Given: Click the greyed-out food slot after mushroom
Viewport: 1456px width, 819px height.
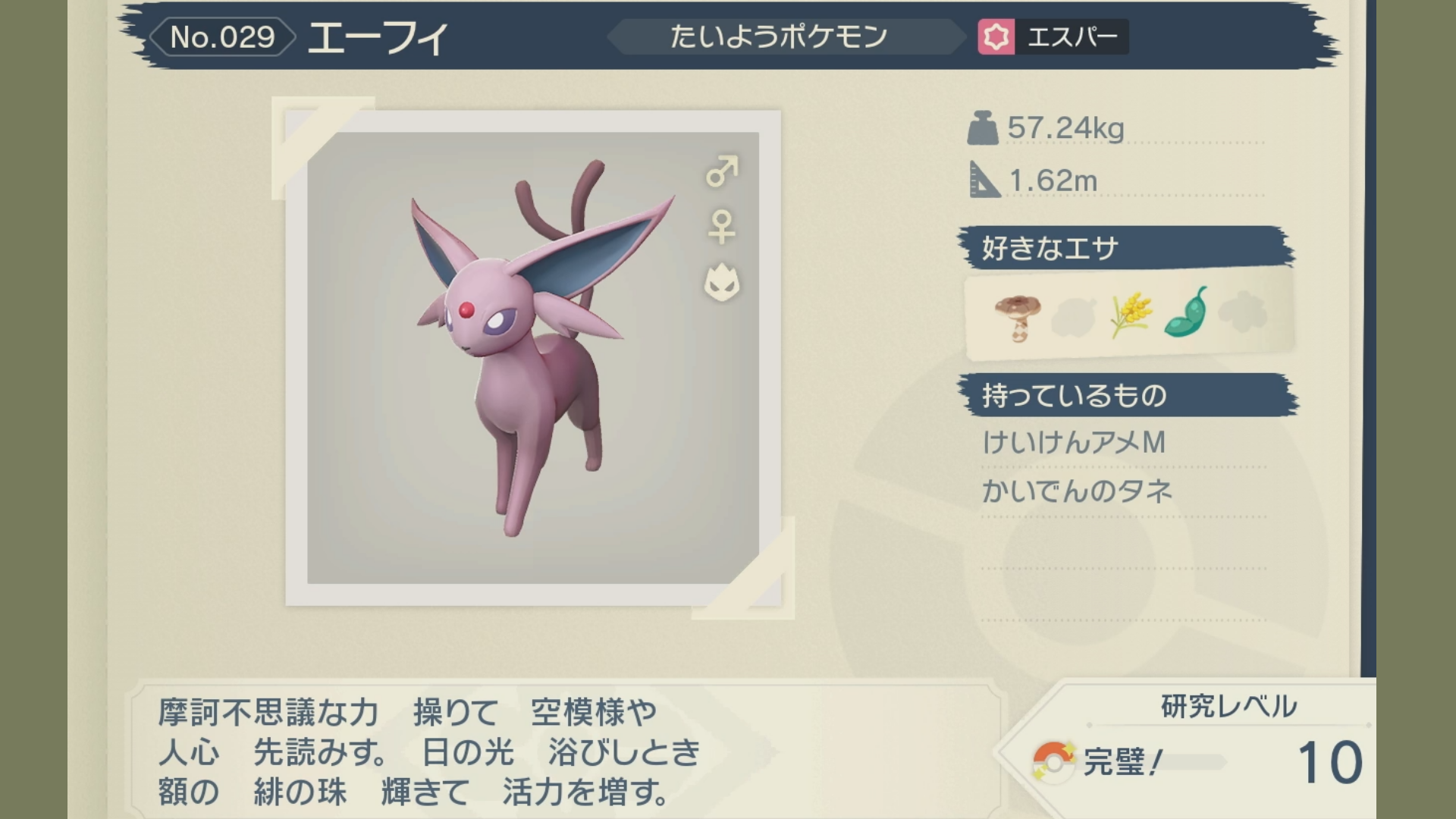Looking at the screenshot, I should tap(1074, 317).
